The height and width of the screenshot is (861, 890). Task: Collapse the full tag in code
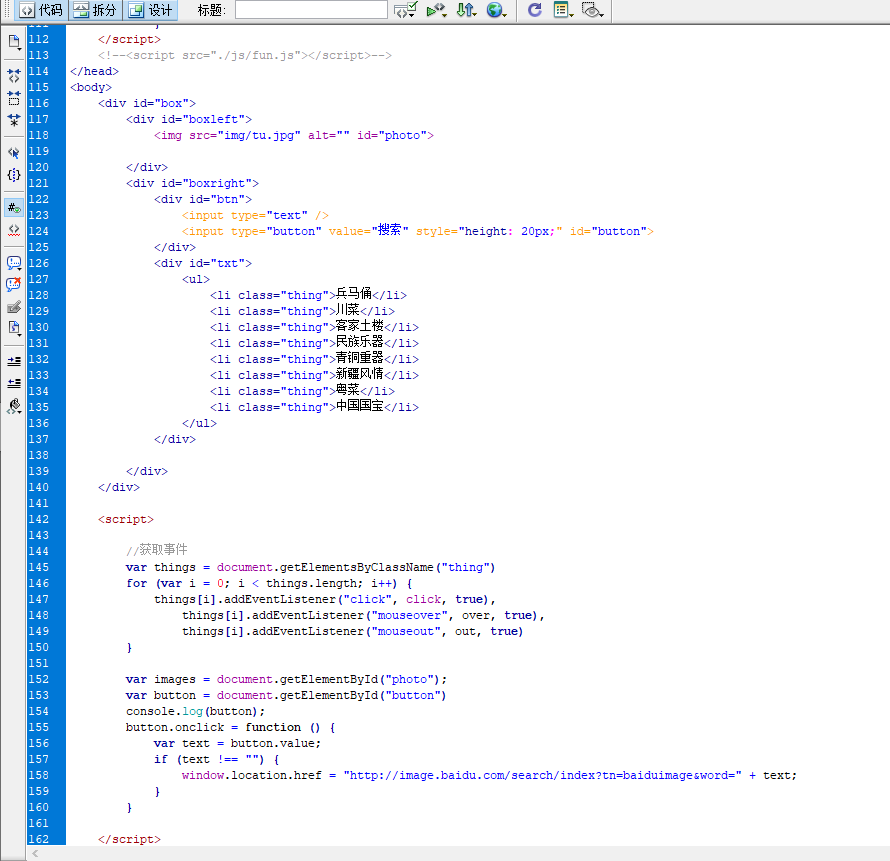[x=14, y=75]
